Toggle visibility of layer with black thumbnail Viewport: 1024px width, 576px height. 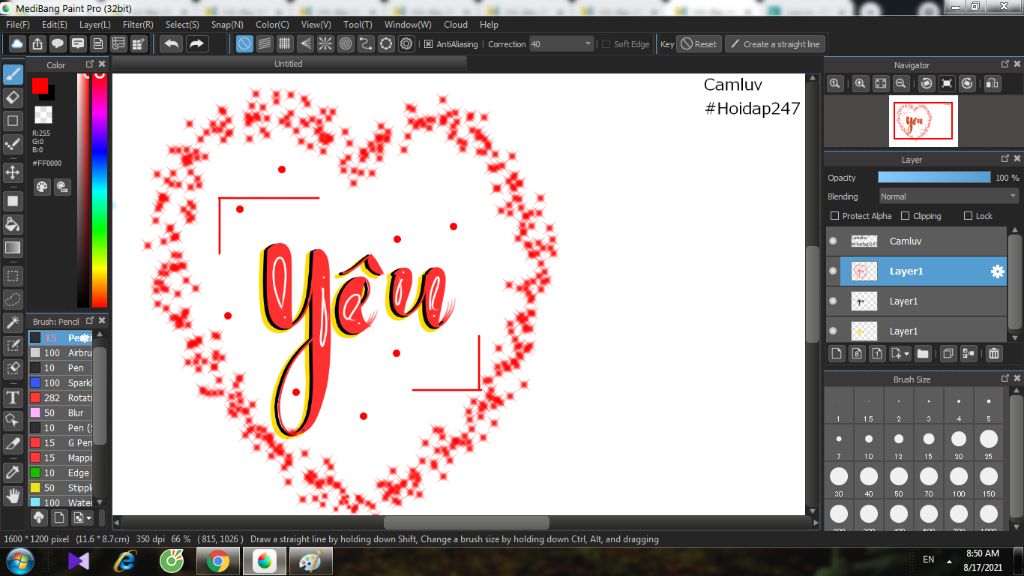833,301
